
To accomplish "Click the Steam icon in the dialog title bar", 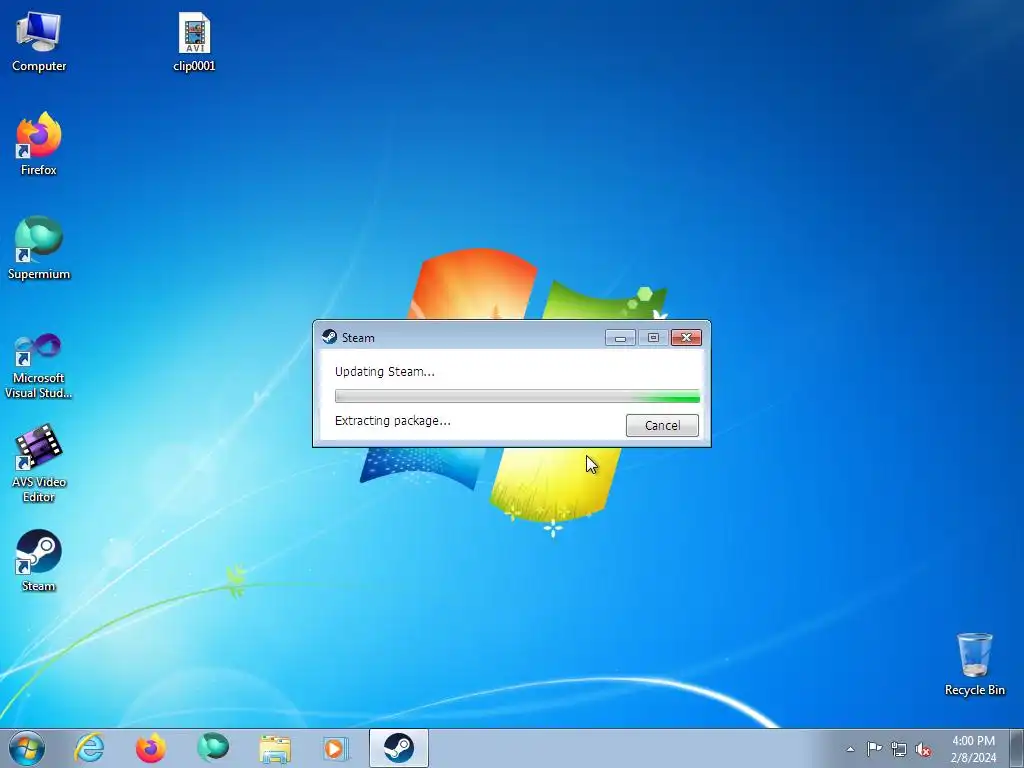I will [x=330, y=337].
